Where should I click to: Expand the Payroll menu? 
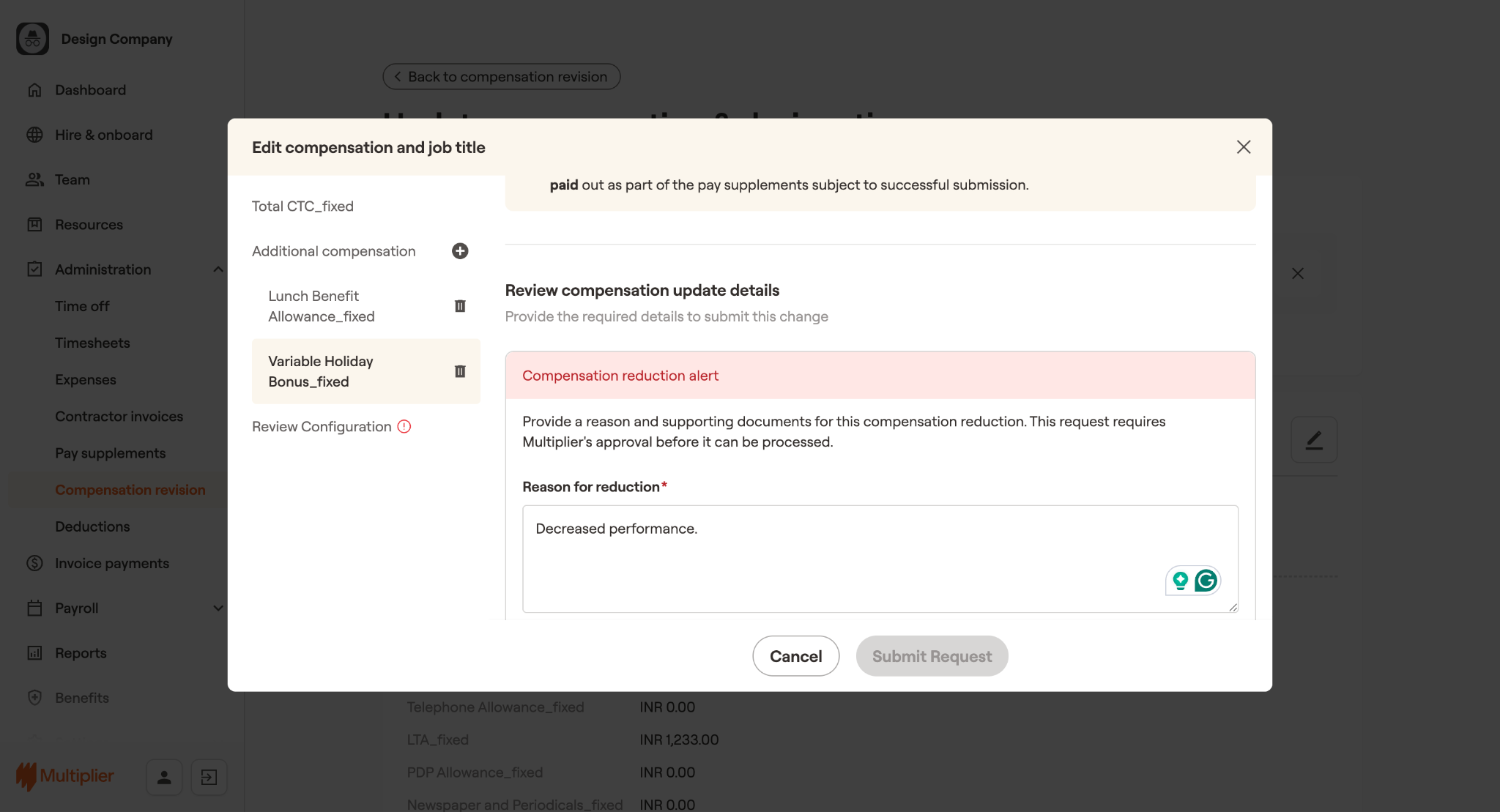[218, 608]
